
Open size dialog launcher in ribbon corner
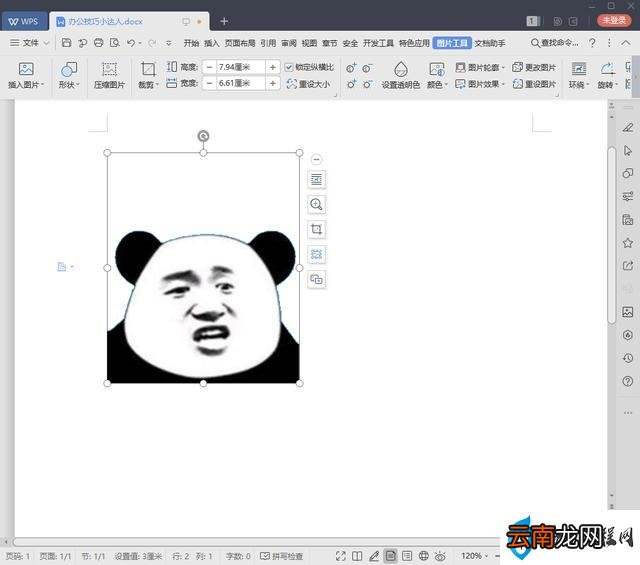[336, 95]
